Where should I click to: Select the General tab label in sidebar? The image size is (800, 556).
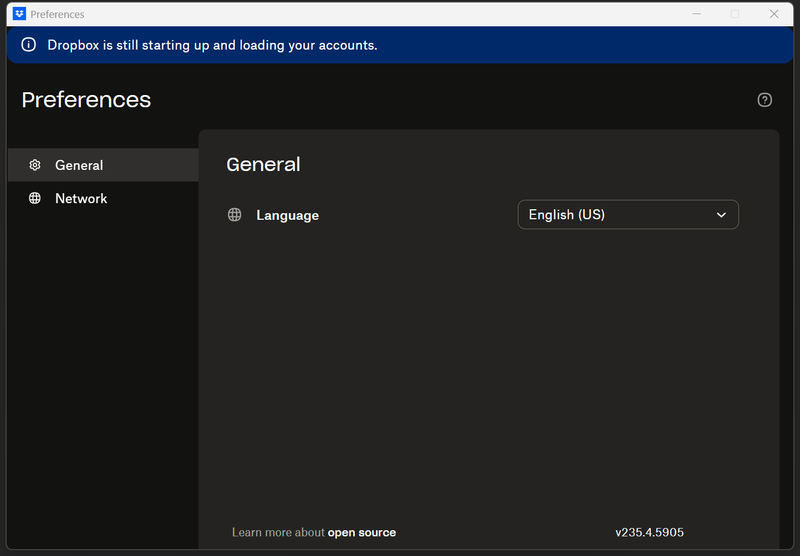pos(79,165)
